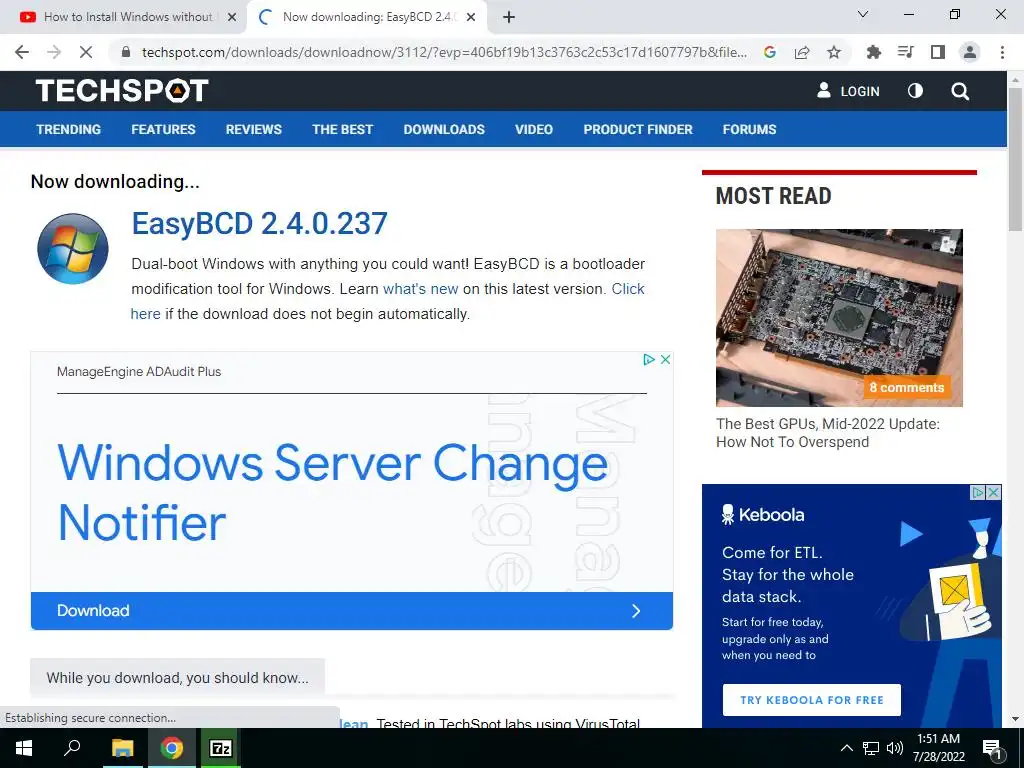The height and width of the screenshot is (768, 1024).
Task: Stop loading the page with X button
Action: coord(86,52)
